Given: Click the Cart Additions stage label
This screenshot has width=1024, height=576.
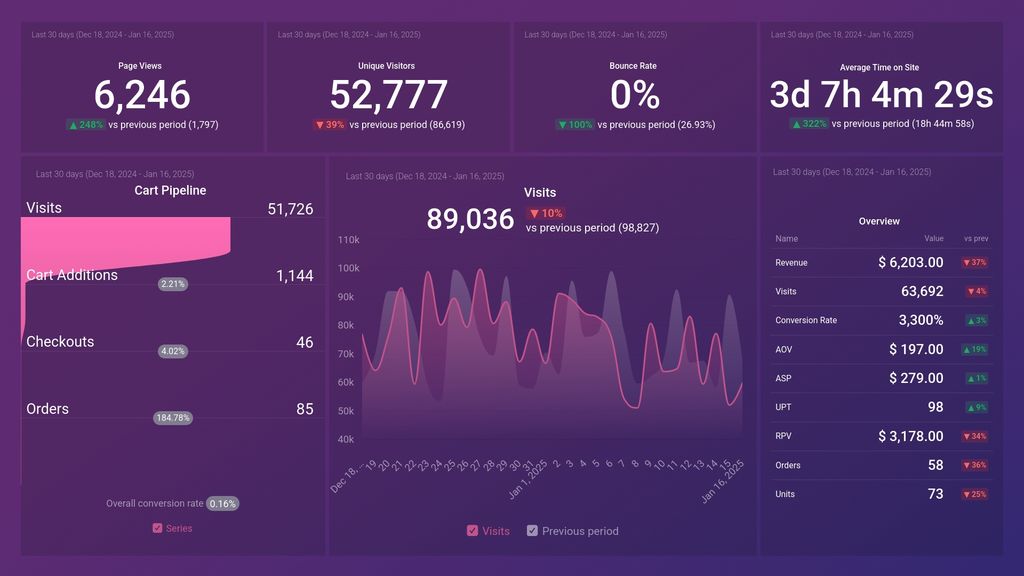Looking at the screenshot, I should click(72, 275).
